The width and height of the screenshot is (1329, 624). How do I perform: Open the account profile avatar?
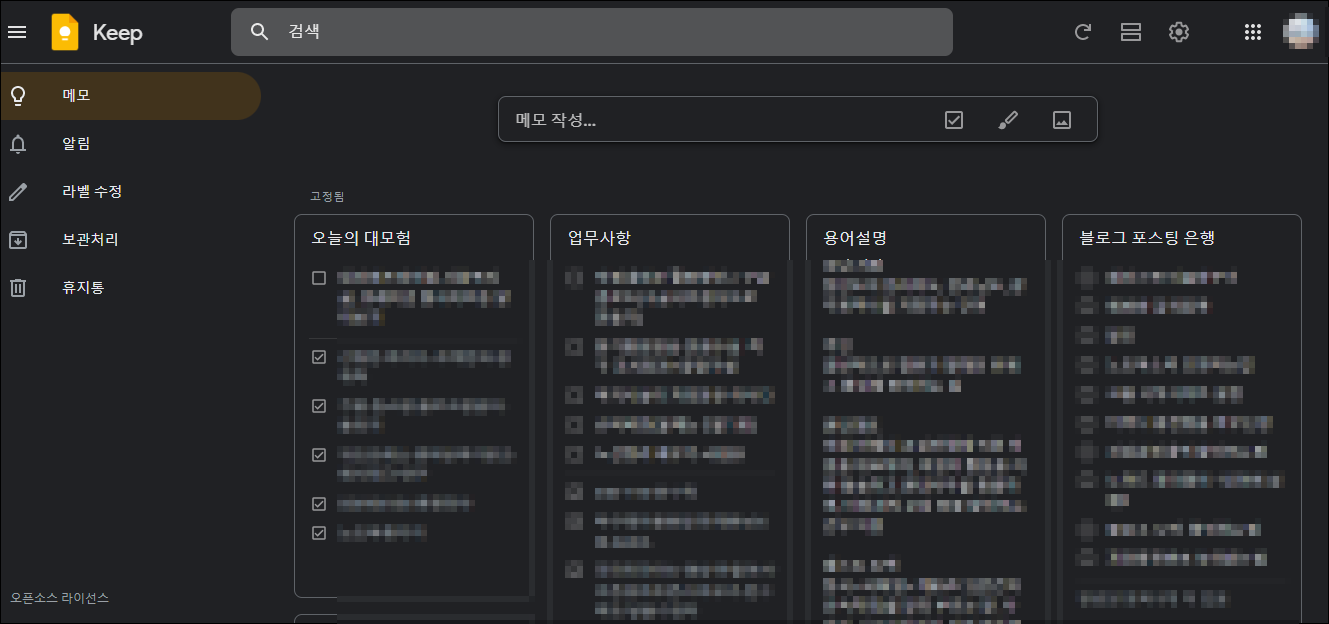(1301, 32)
